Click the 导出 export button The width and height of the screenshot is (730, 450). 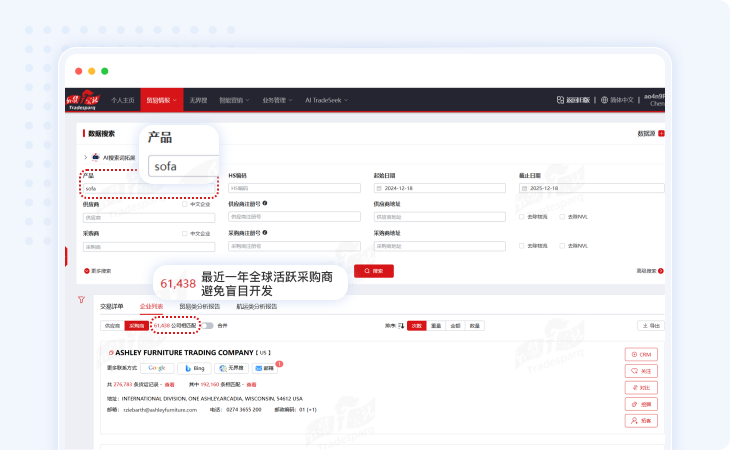651,325
